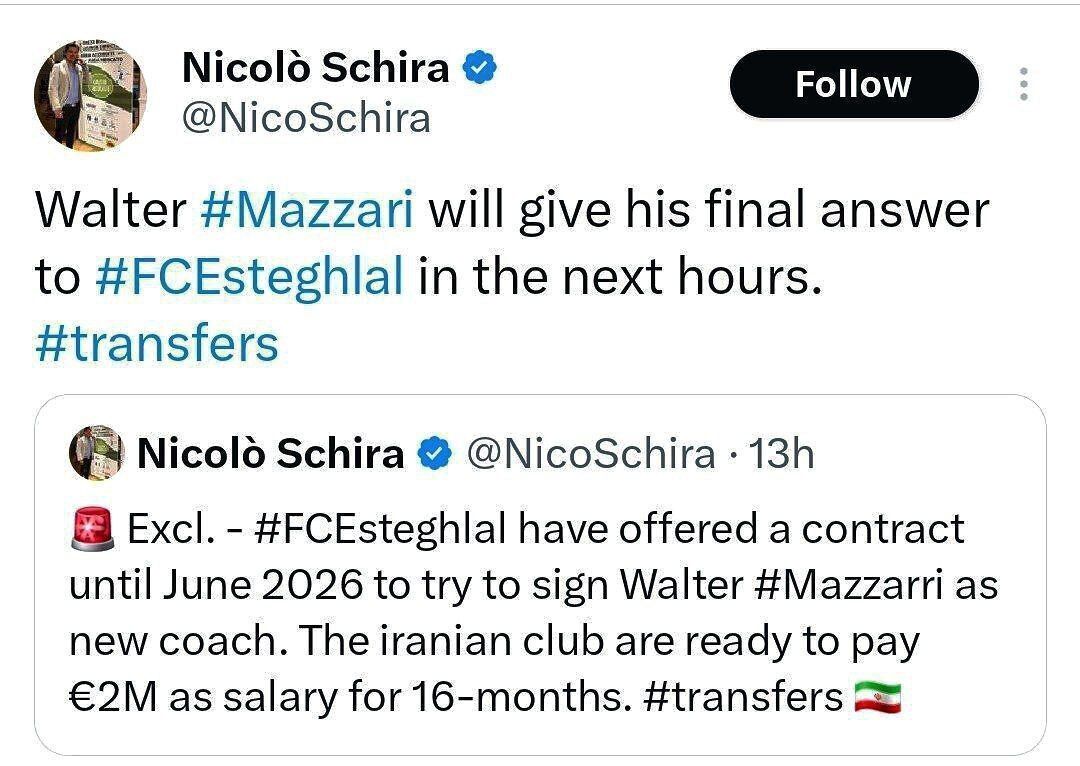This screenshot has width=1080, height=766.
Task: Click the blue verified badge in header
Action: pyautogui.click(x=479, y=68)
